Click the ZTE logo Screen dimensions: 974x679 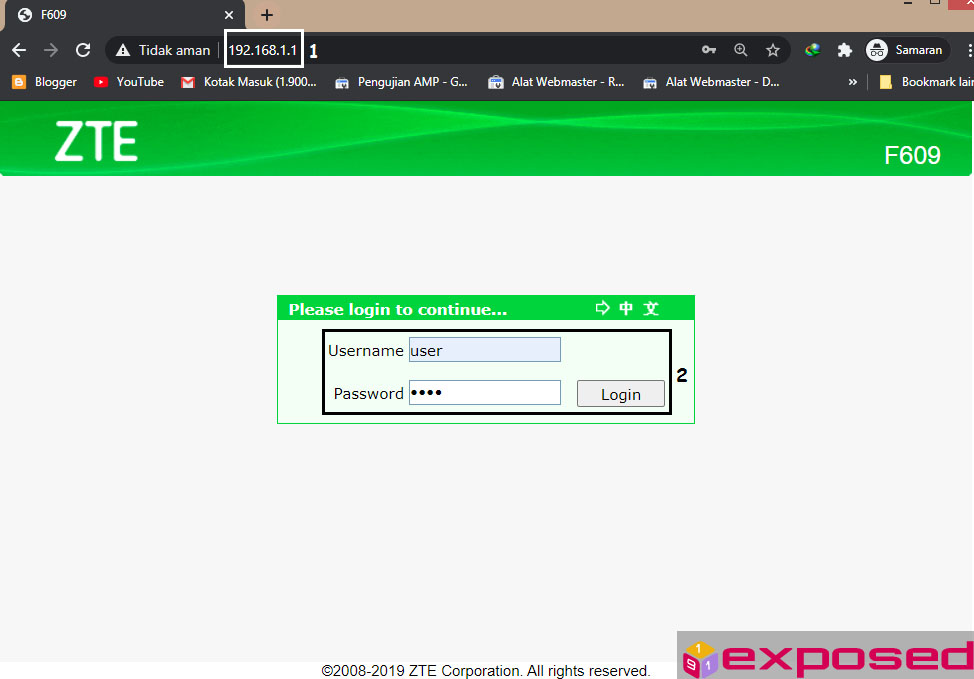coord(96,142)
